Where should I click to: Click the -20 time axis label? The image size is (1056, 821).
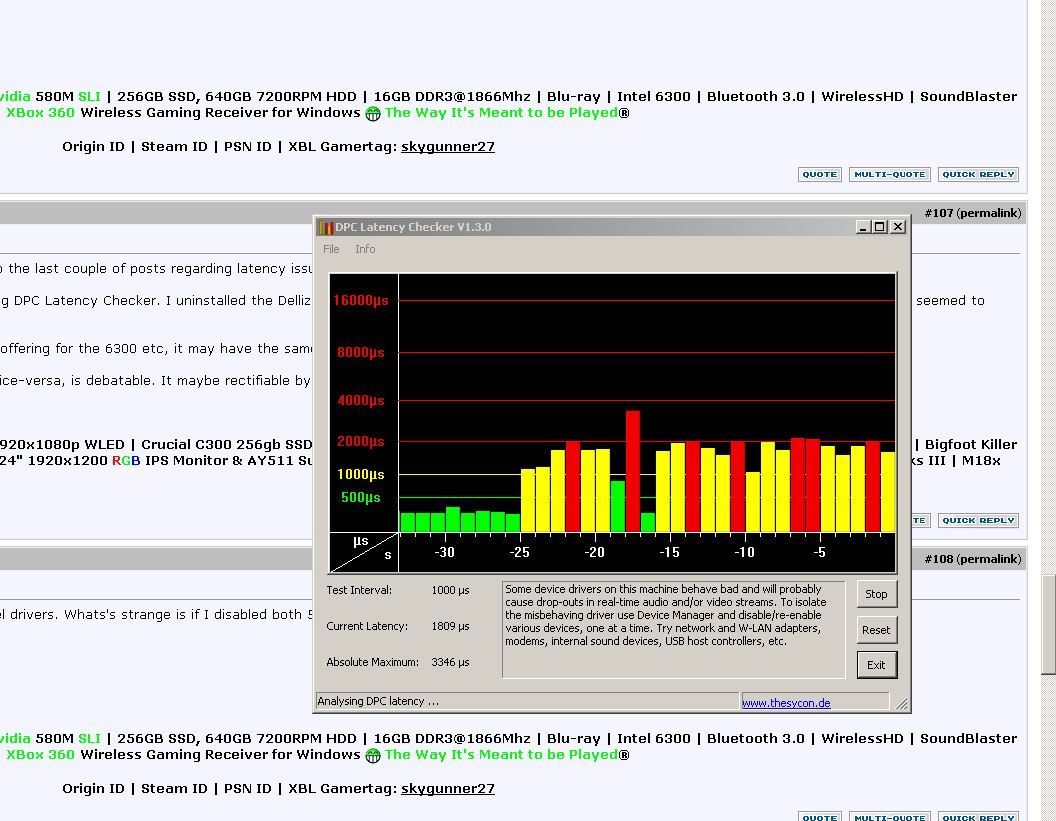594,552
